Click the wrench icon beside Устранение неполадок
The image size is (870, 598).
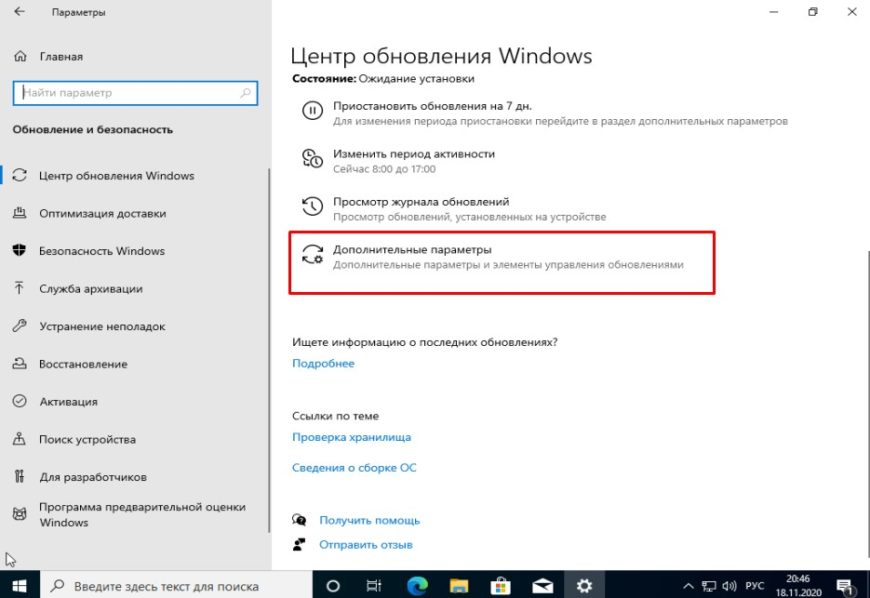(x=19, y=326)
